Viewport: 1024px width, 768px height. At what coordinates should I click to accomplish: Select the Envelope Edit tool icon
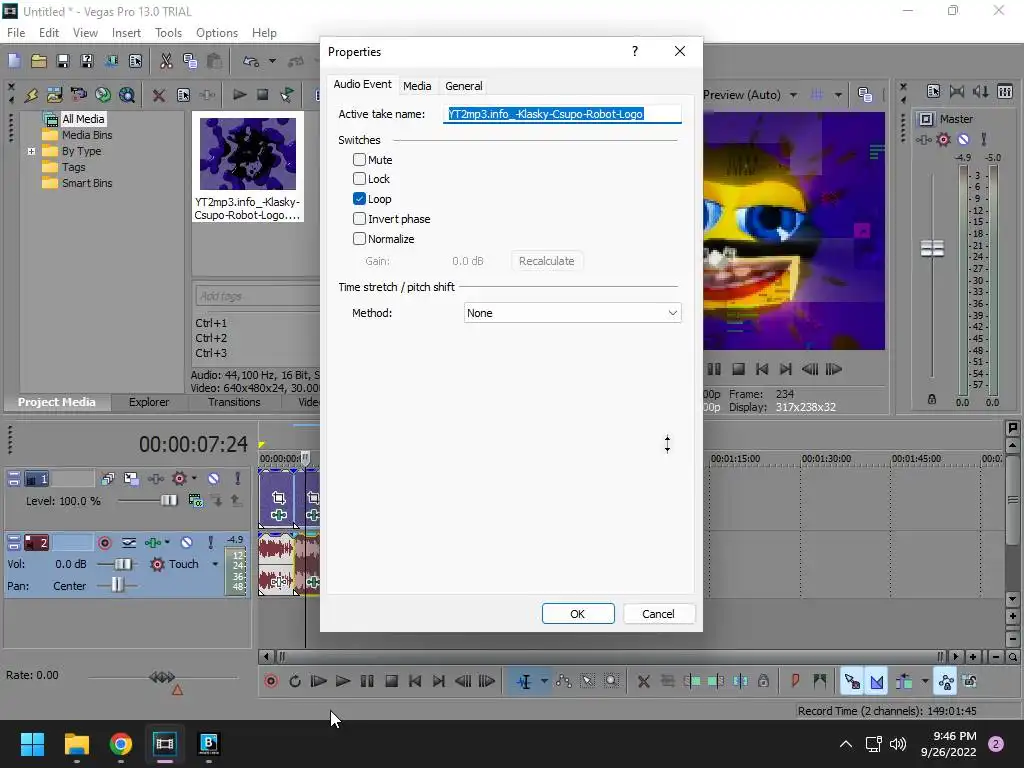click(564, 681)
